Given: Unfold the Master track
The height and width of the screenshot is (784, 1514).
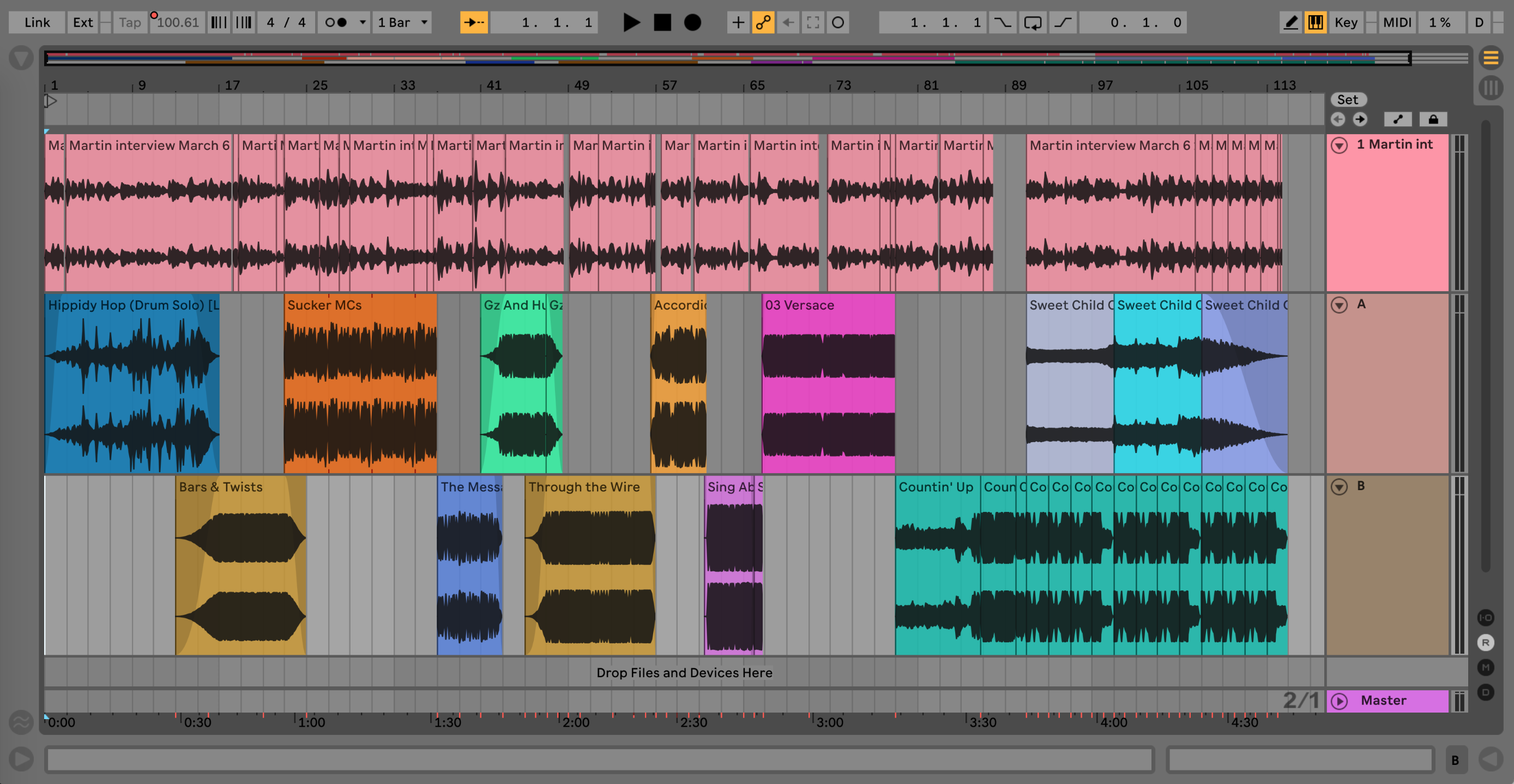Looking at the screenshot, I should [1340, 701].
